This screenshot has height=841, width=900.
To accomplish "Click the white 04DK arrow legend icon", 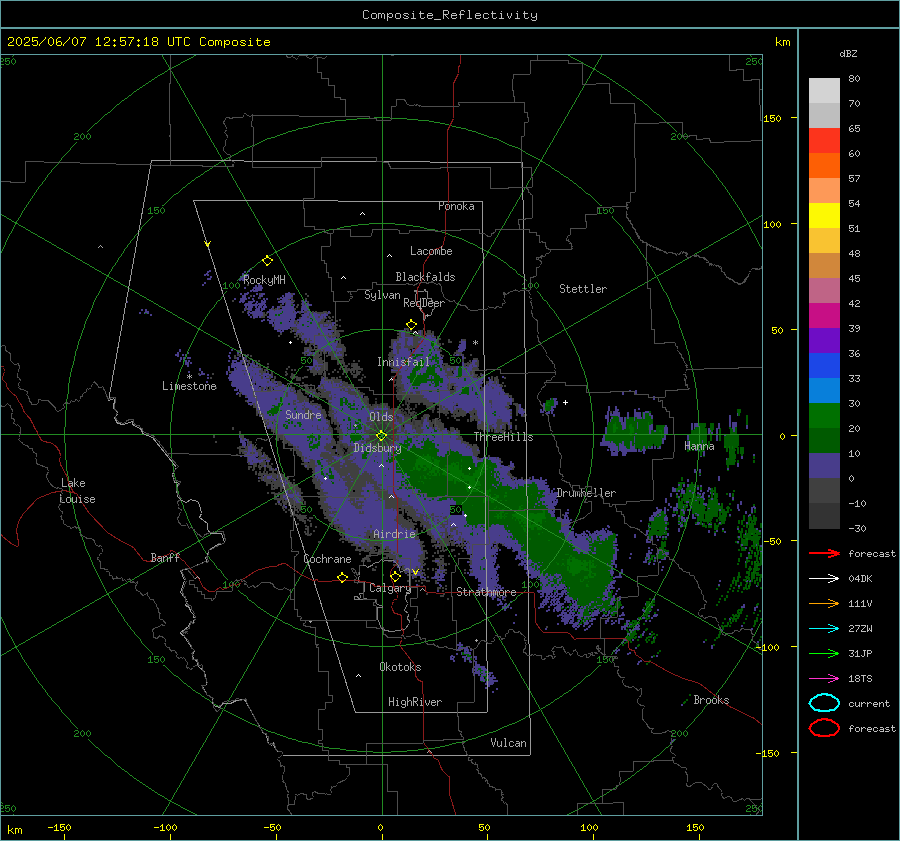I will 824,579.
